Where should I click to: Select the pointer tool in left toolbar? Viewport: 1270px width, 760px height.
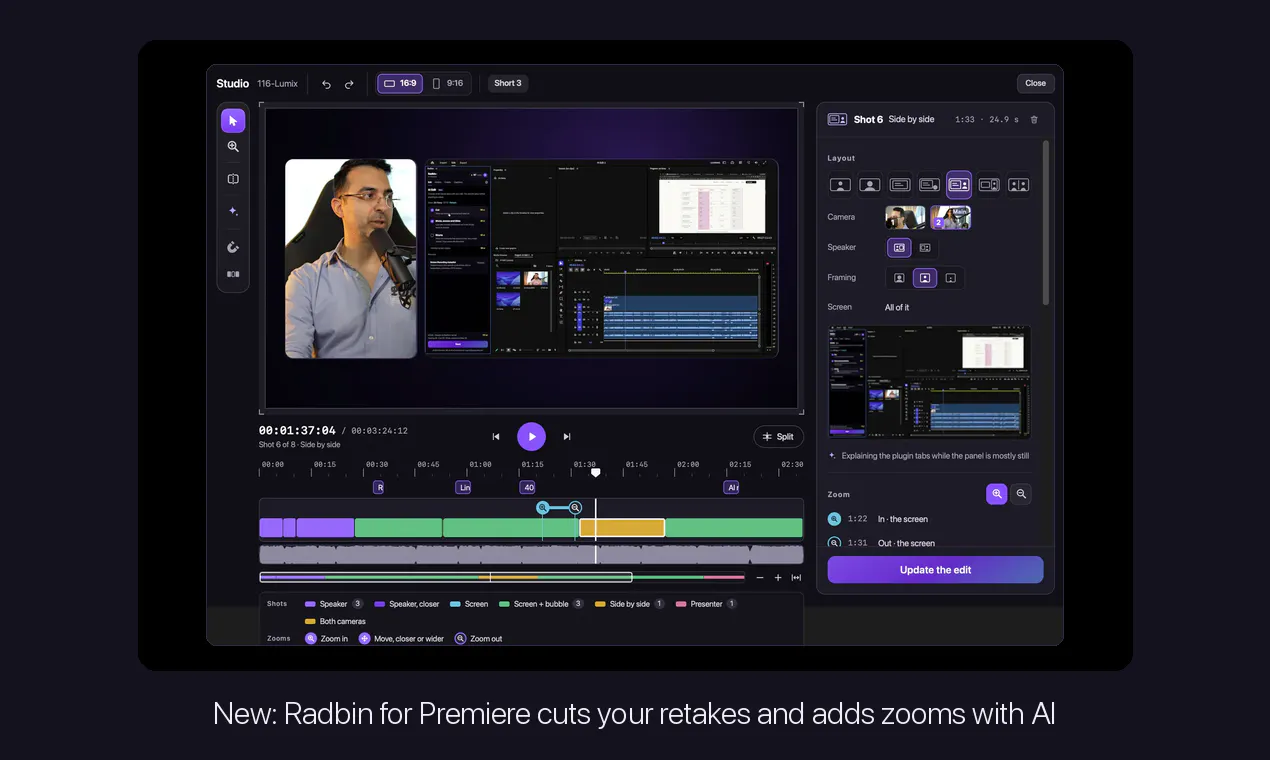(233, 121)
